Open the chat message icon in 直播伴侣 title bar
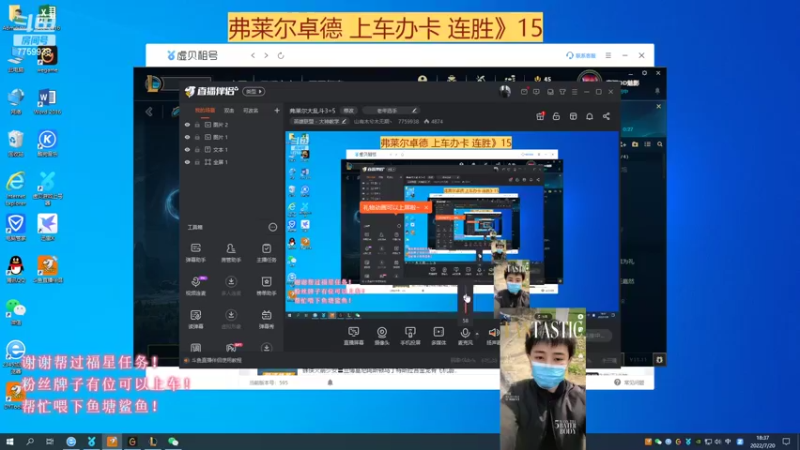The width and height of the screenshot is (800, 450). point(536,92)
